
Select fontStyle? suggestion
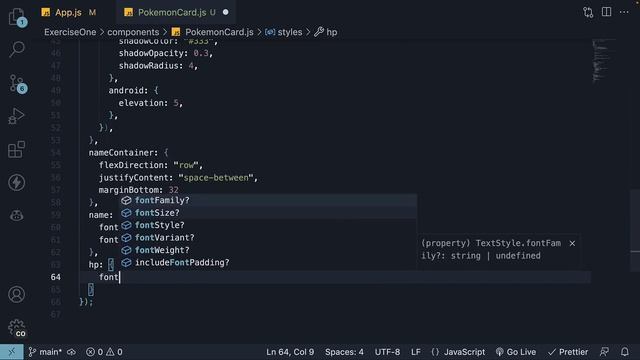click(268, 225)
